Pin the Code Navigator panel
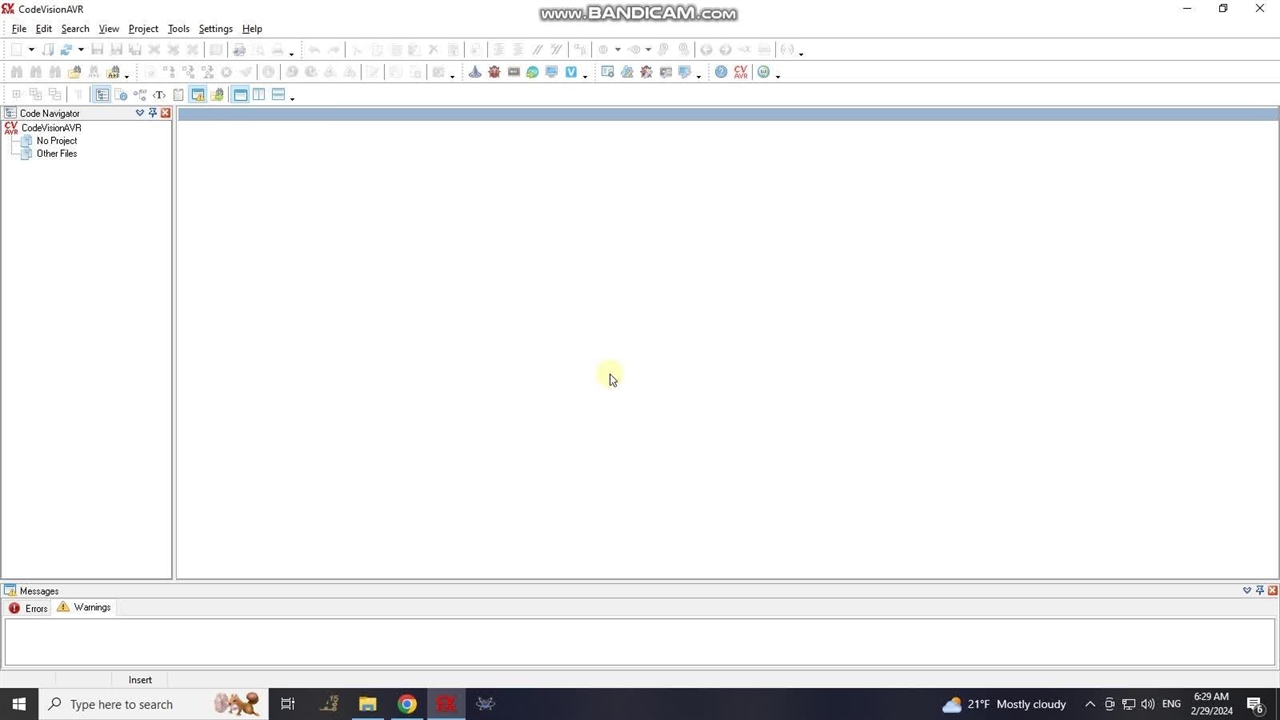Screen dimensions: 1280x720 (153, 113)
